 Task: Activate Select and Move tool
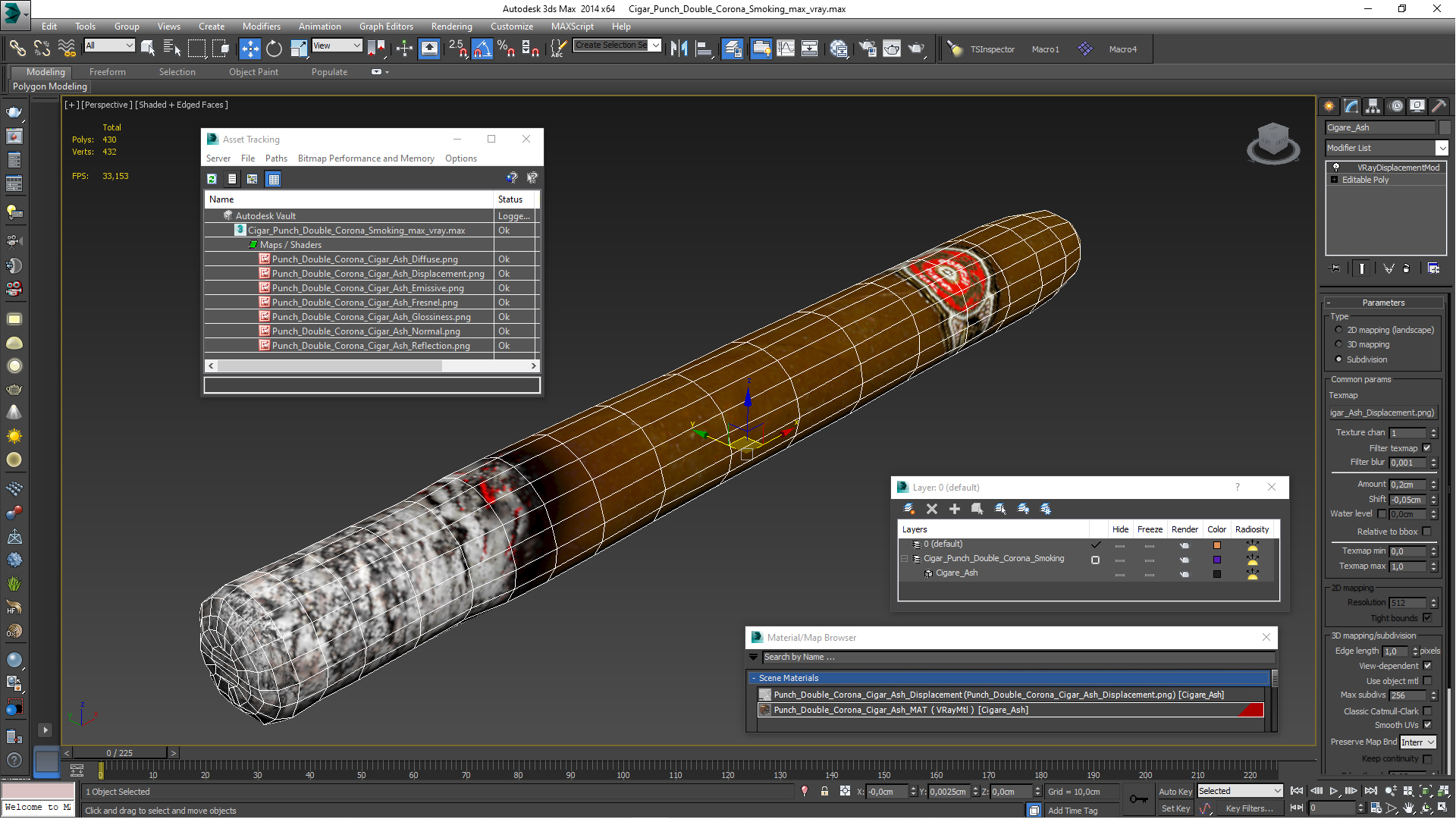tap(249, 49)
